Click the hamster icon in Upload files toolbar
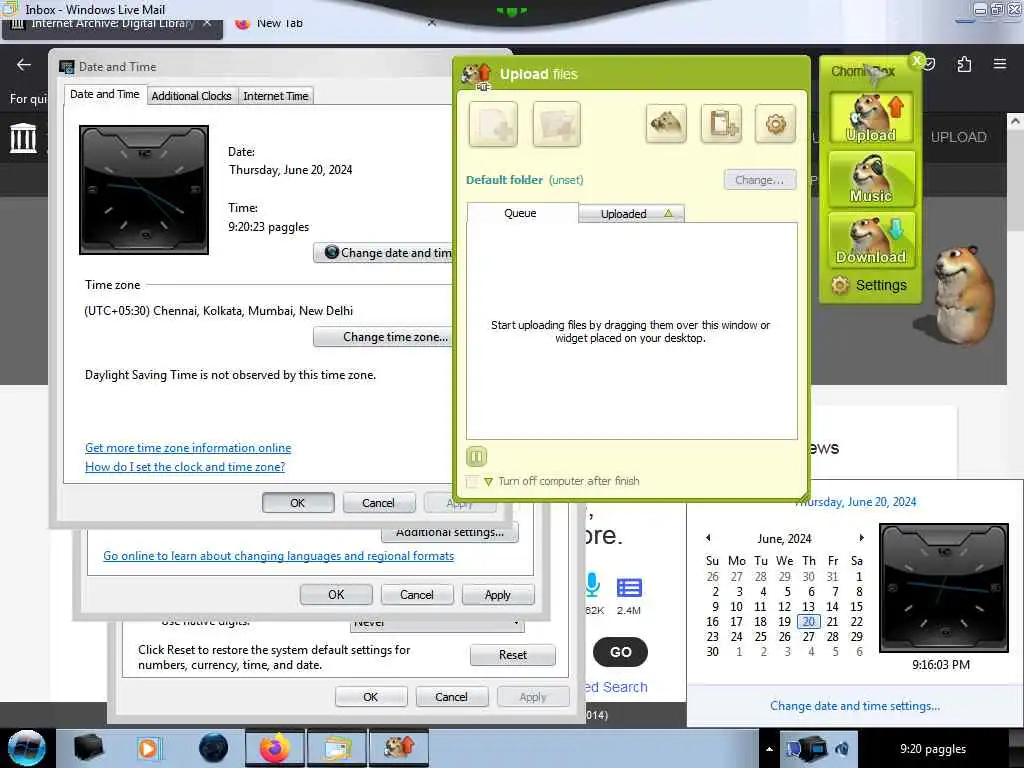1024x768 pixels. [x=666, y=123]
